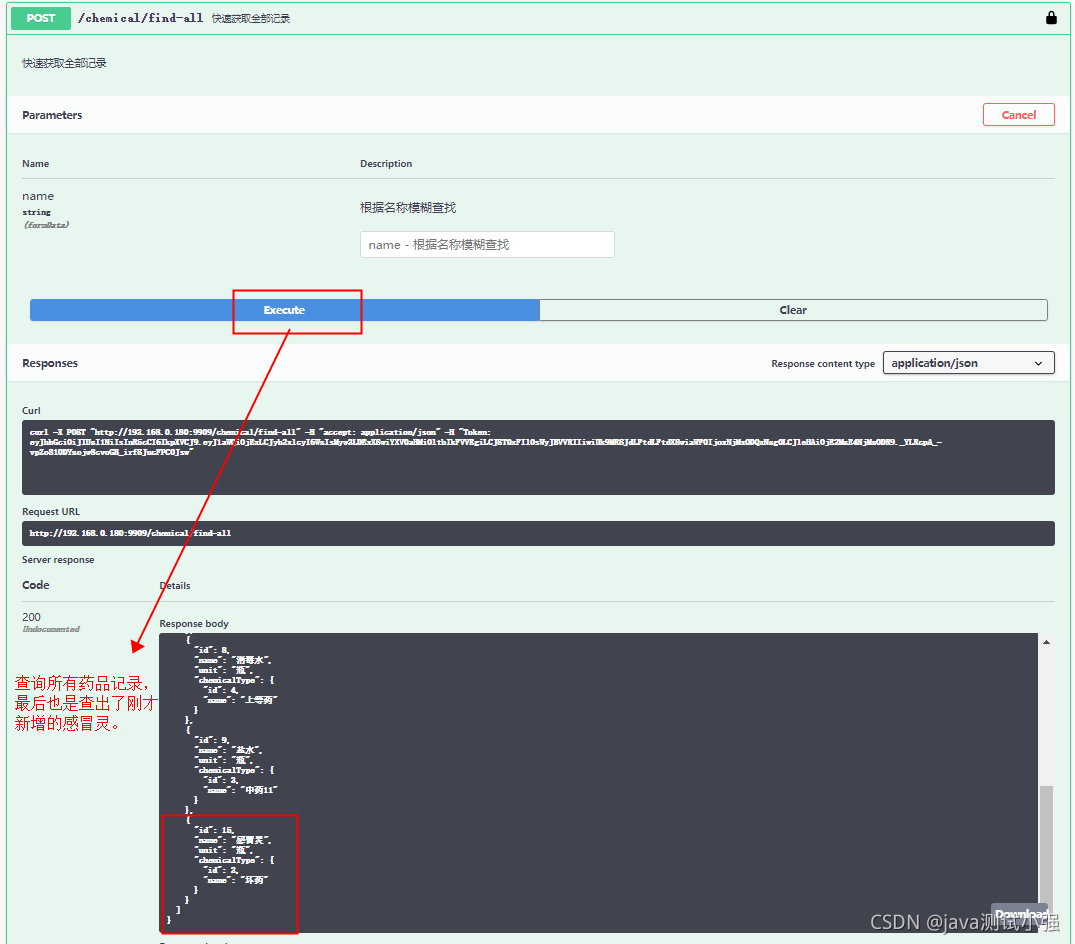Click the Clear button
1075x944 pixels.
[793, 310]
